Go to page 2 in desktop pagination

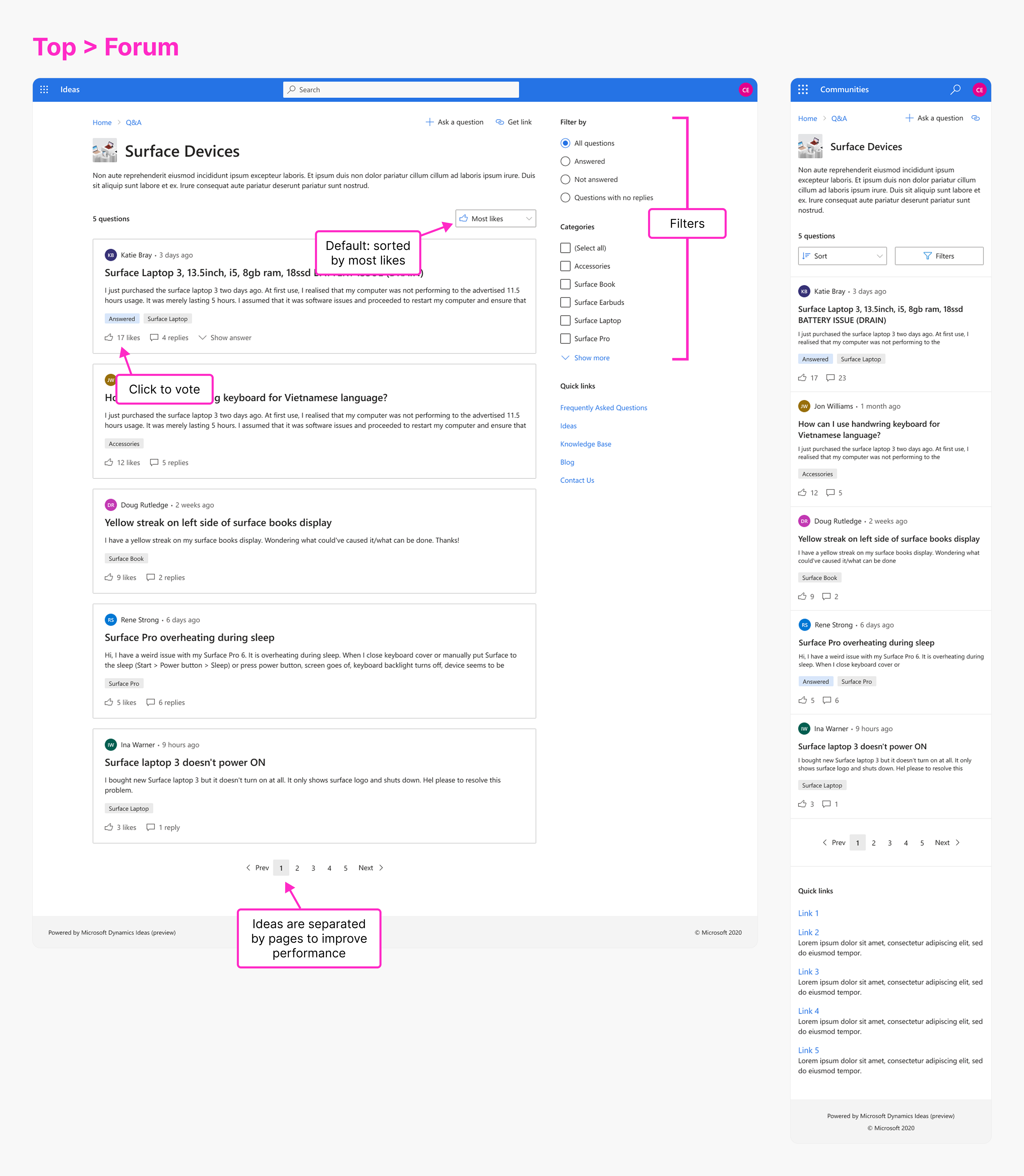tap(297, 868)
